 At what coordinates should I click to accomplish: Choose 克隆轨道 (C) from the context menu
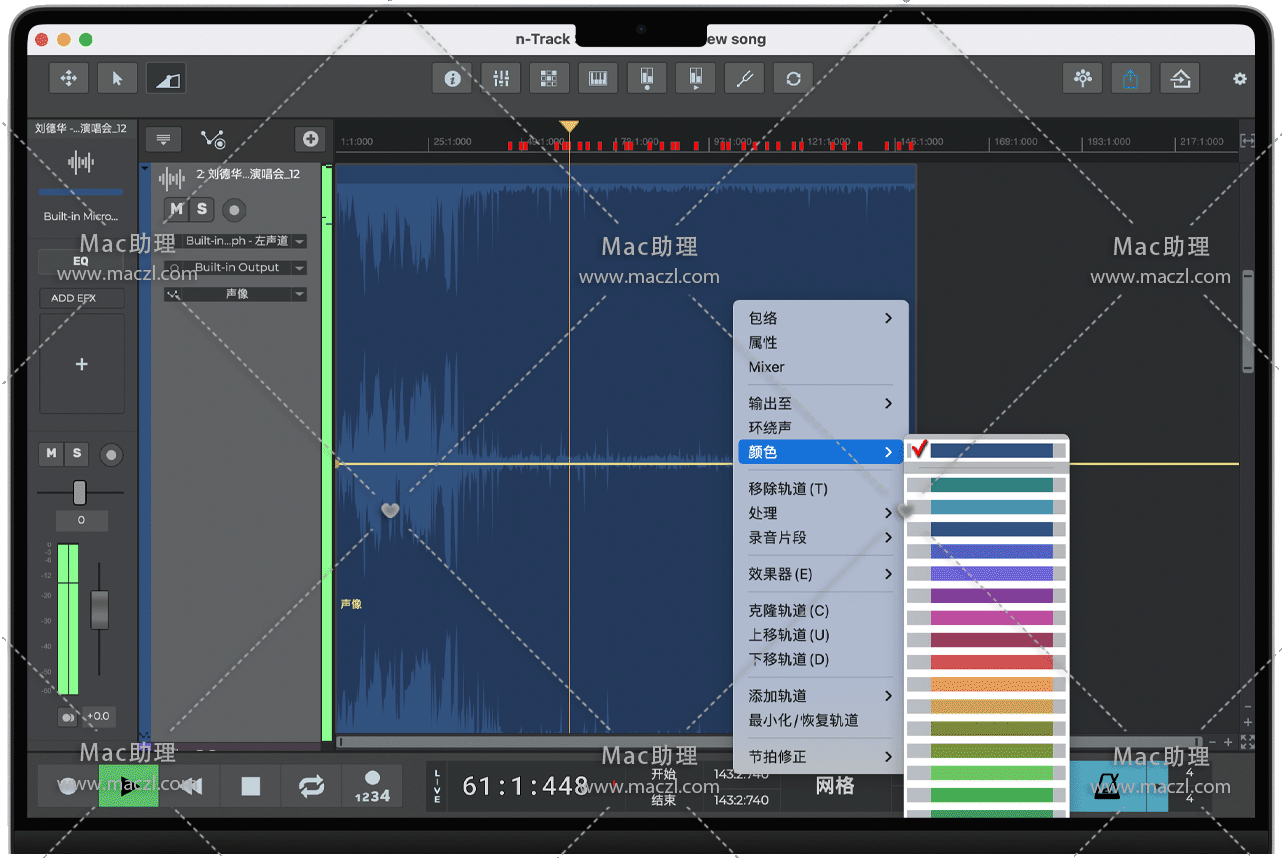click(789, 611)
